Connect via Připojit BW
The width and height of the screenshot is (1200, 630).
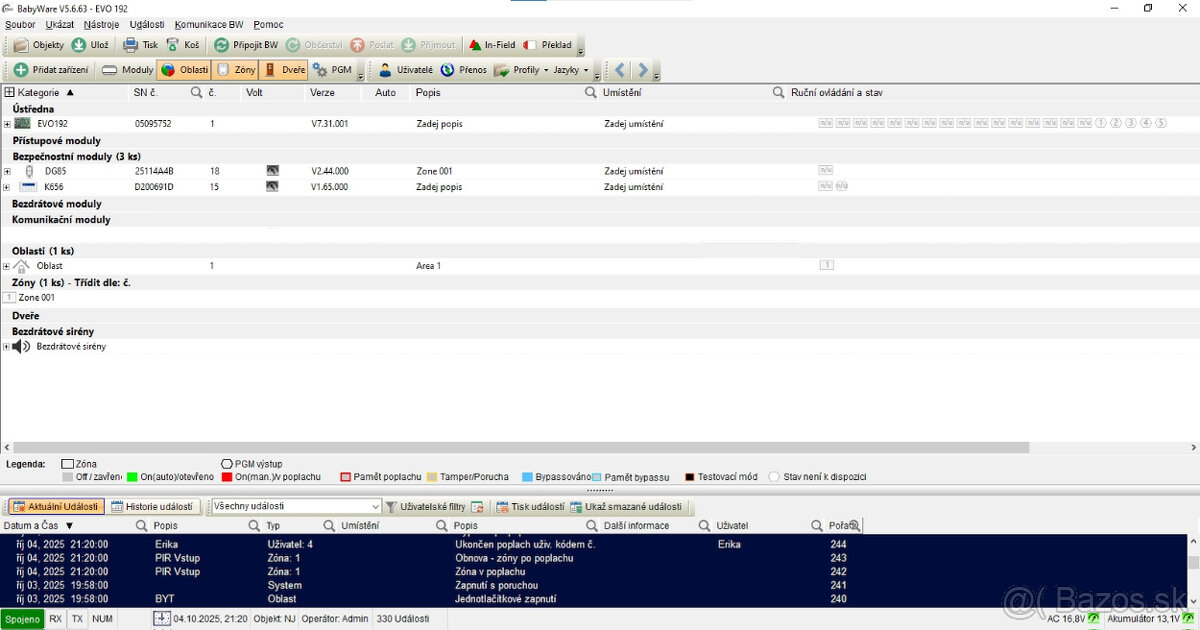[222, 45]
